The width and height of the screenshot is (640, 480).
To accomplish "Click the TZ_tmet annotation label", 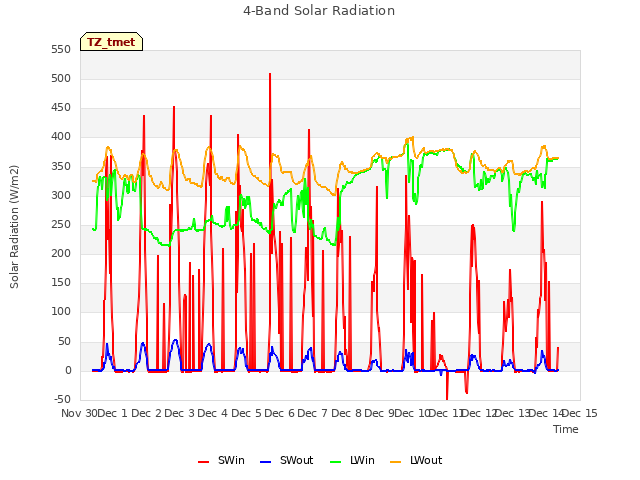I will click(111, 42).
